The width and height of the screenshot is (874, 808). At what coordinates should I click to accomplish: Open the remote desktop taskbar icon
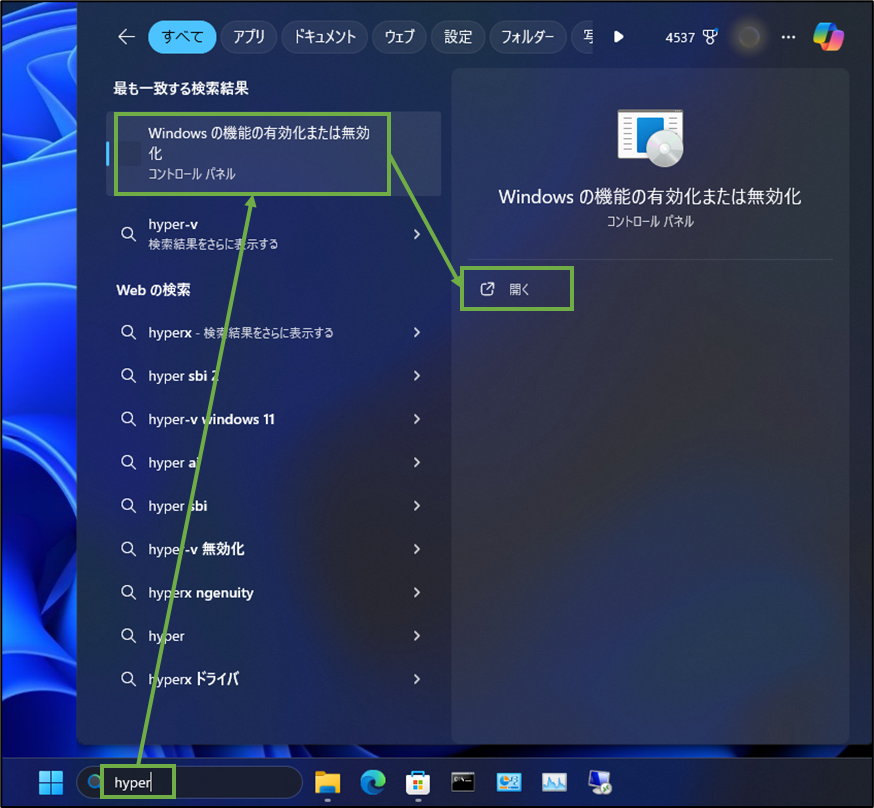pos(600,782)
